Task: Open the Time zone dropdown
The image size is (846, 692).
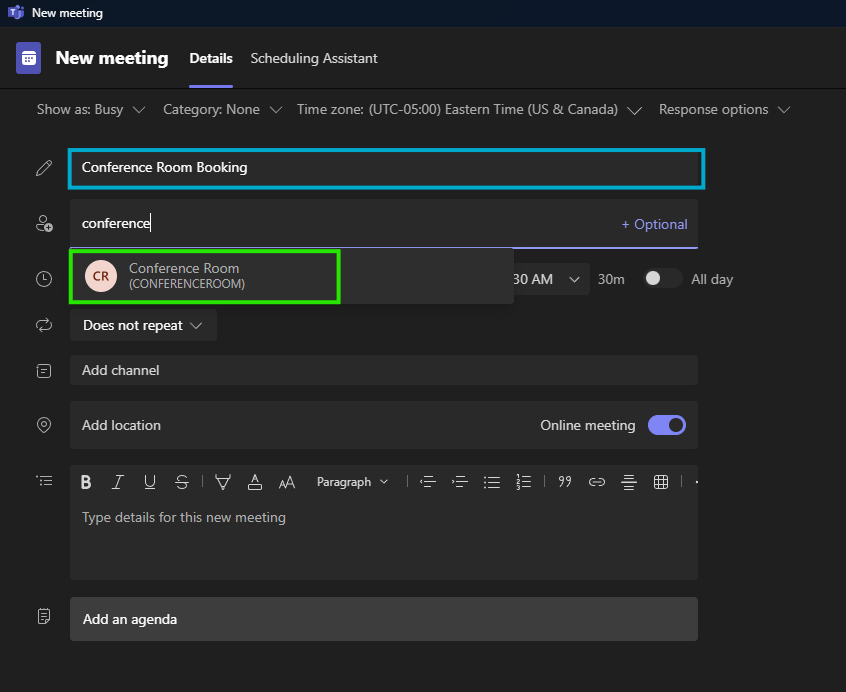Action: click(x=469, y=109)
